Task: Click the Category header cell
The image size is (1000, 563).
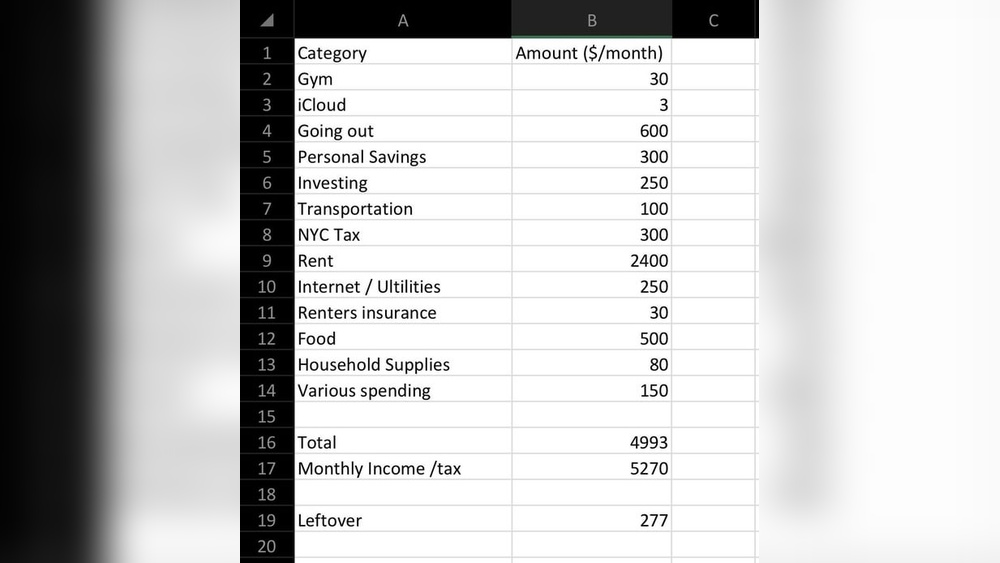Action: [402, 53]
